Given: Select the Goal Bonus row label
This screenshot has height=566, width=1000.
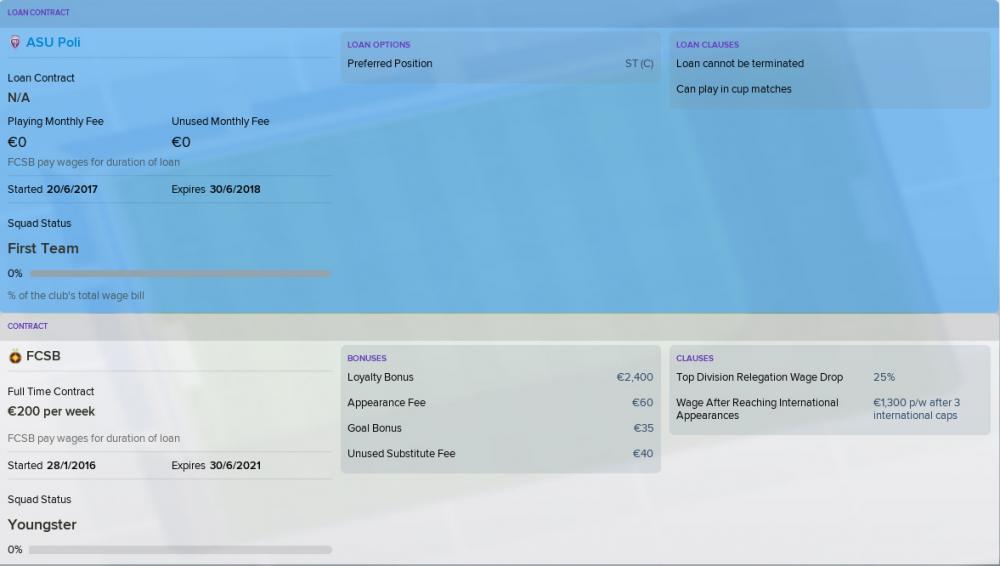Looking at the screenshot, I should [x=374, y=428].
